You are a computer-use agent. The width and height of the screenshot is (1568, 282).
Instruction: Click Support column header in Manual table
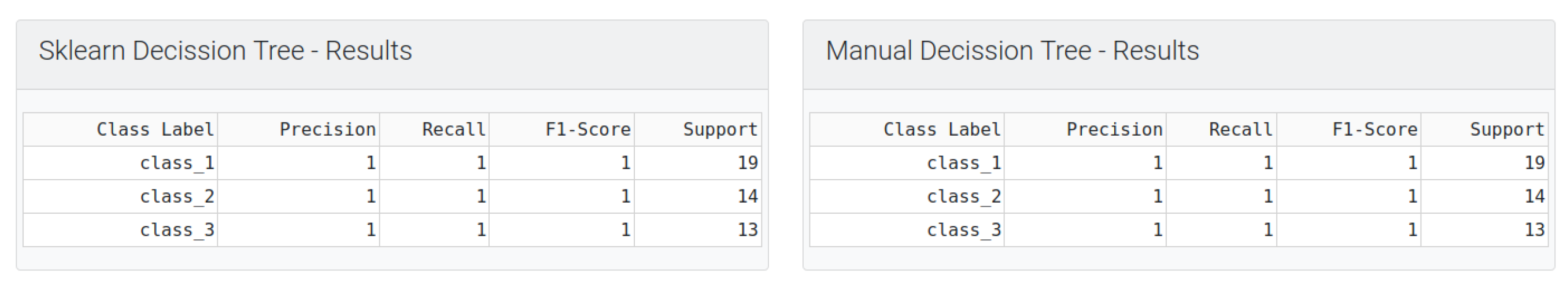tap(1507, 129)
